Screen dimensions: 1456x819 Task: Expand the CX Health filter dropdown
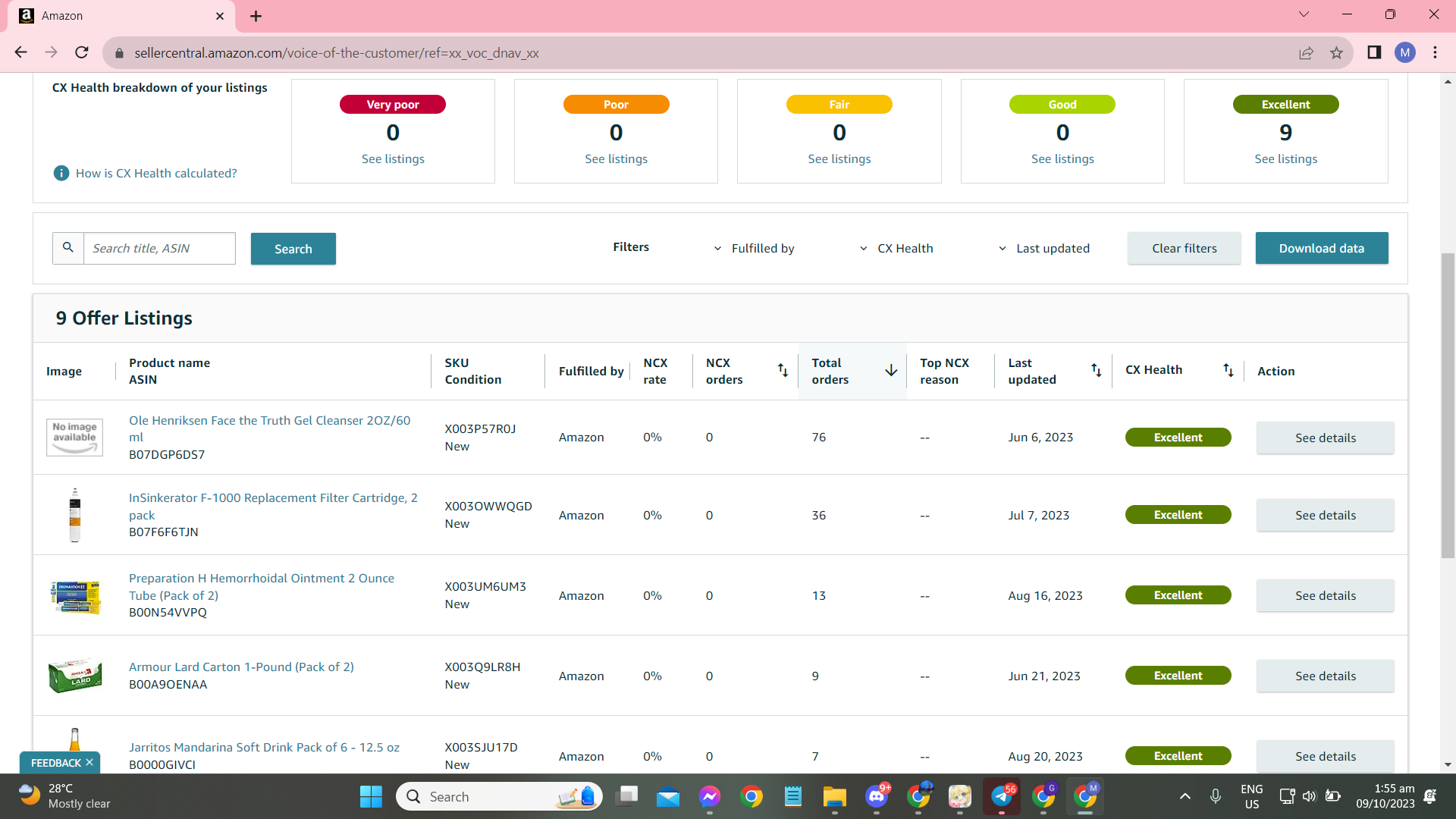[896, 248]
